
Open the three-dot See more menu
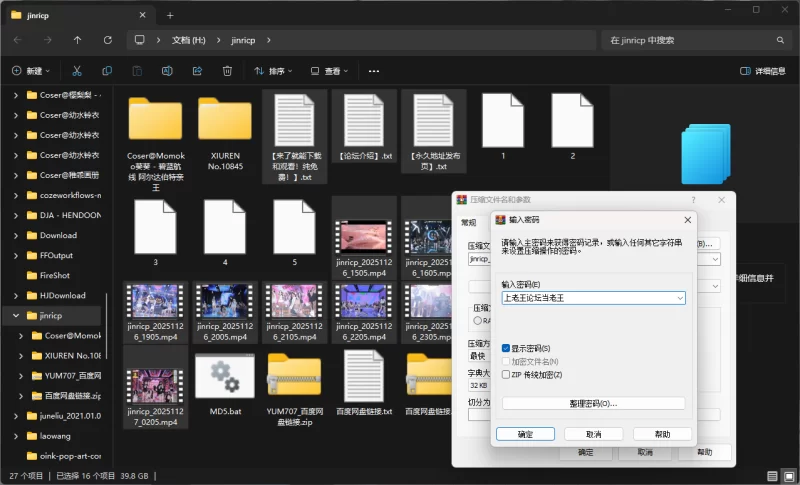click(374, 71)
